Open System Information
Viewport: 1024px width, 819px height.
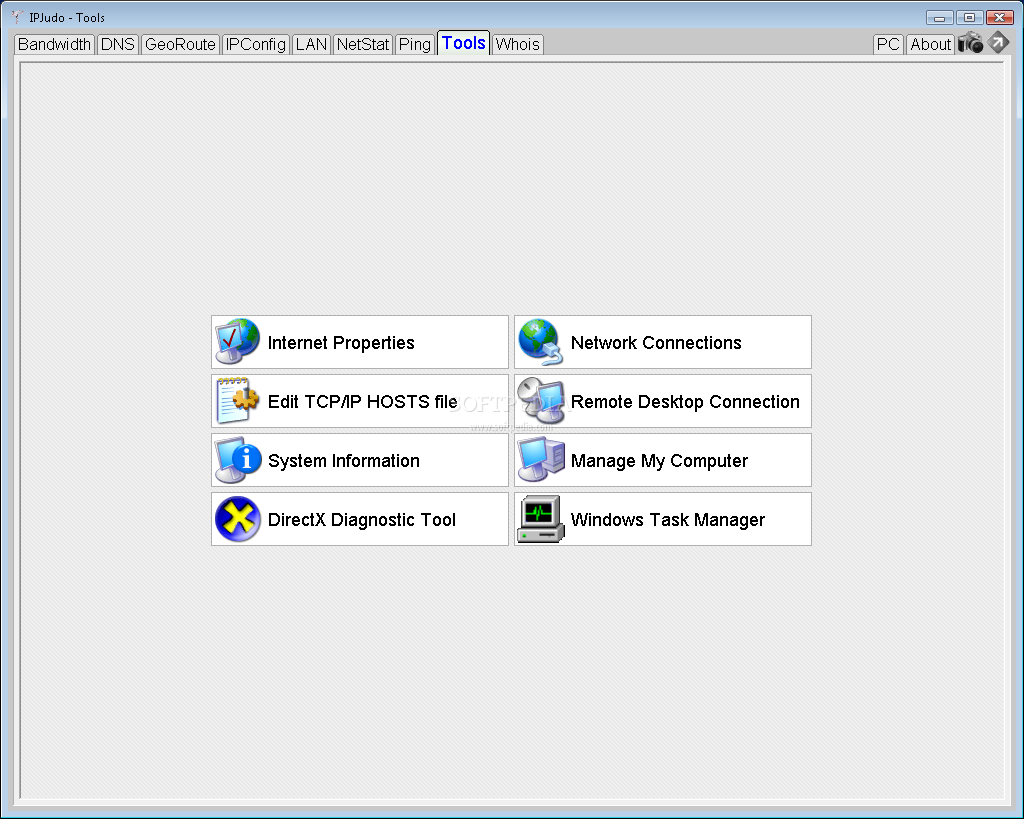(360, 460)
